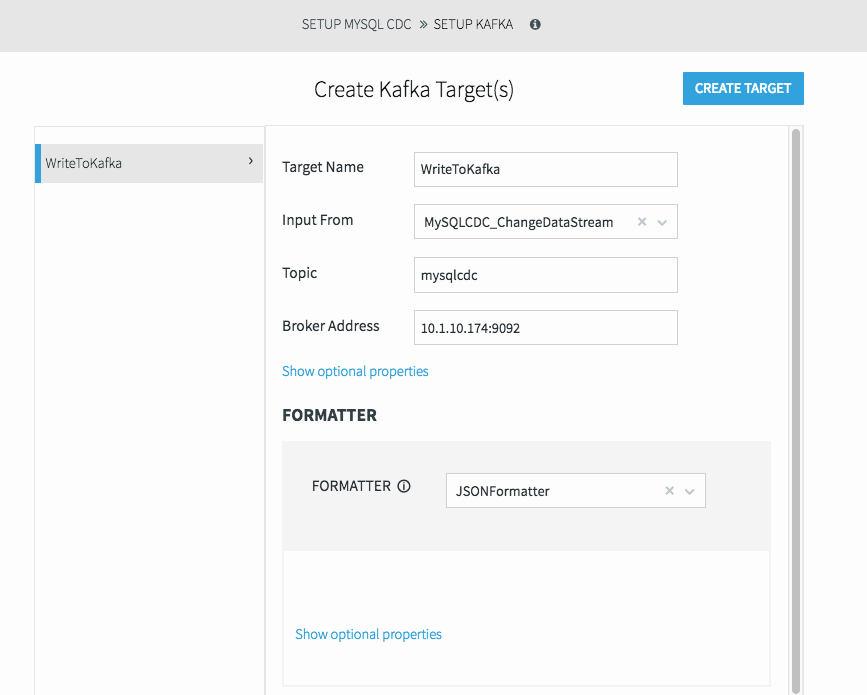Image resolution: width=867 pixels, height=695 pixels.
Task: Click the Target Name input field
Action: point(546,169)
